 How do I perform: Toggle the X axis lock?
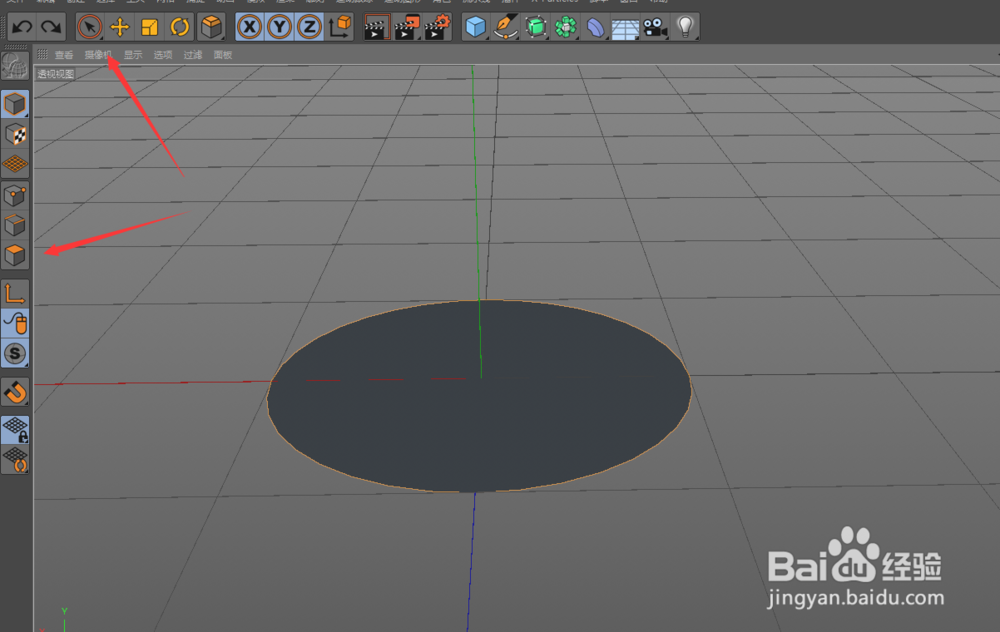(249, 27)
